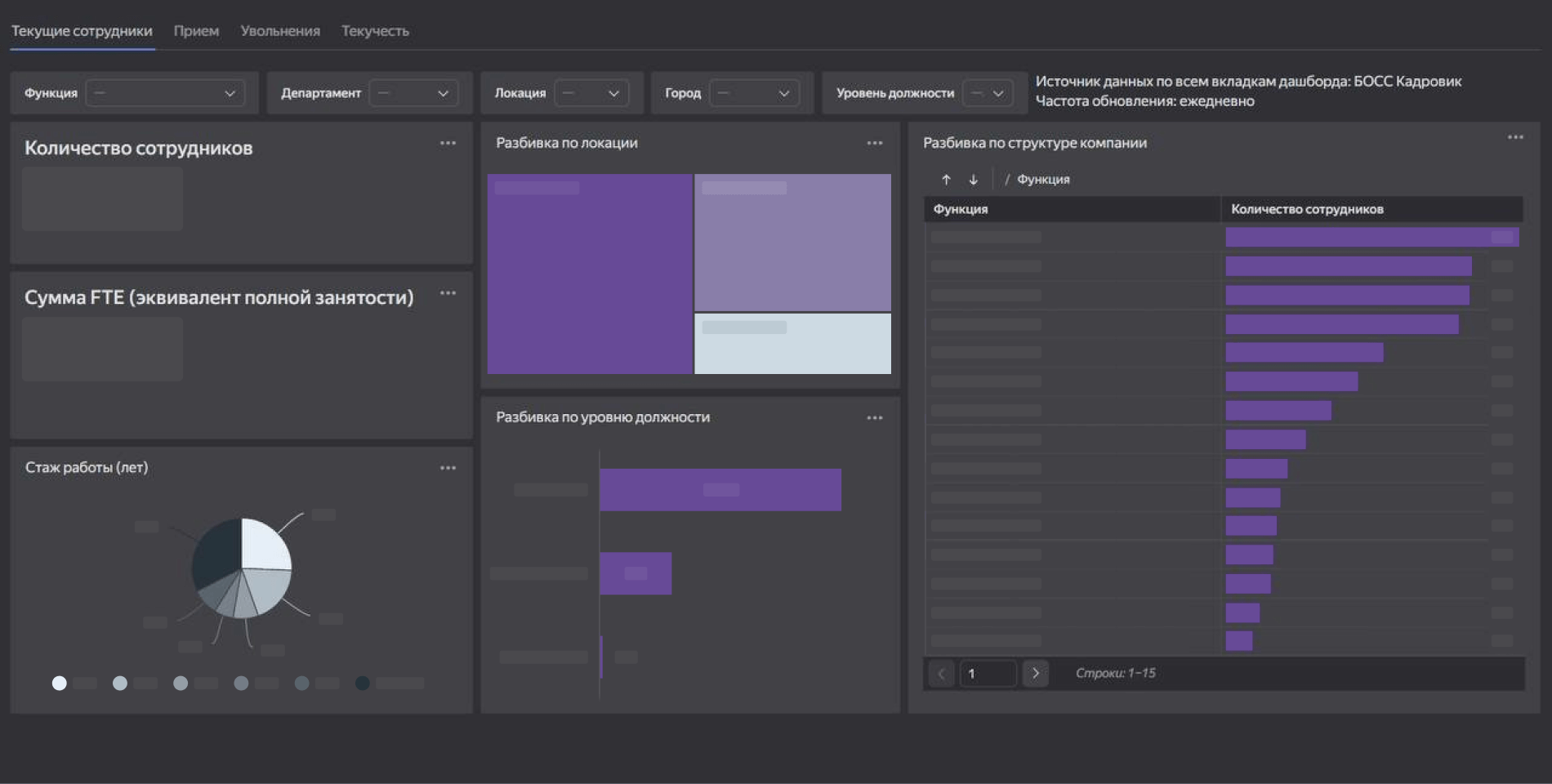Viewport: 1552px width, 784px height.
Task: Open options menu for Разбивка по структуре компании
Action: tap(1514, 137)
